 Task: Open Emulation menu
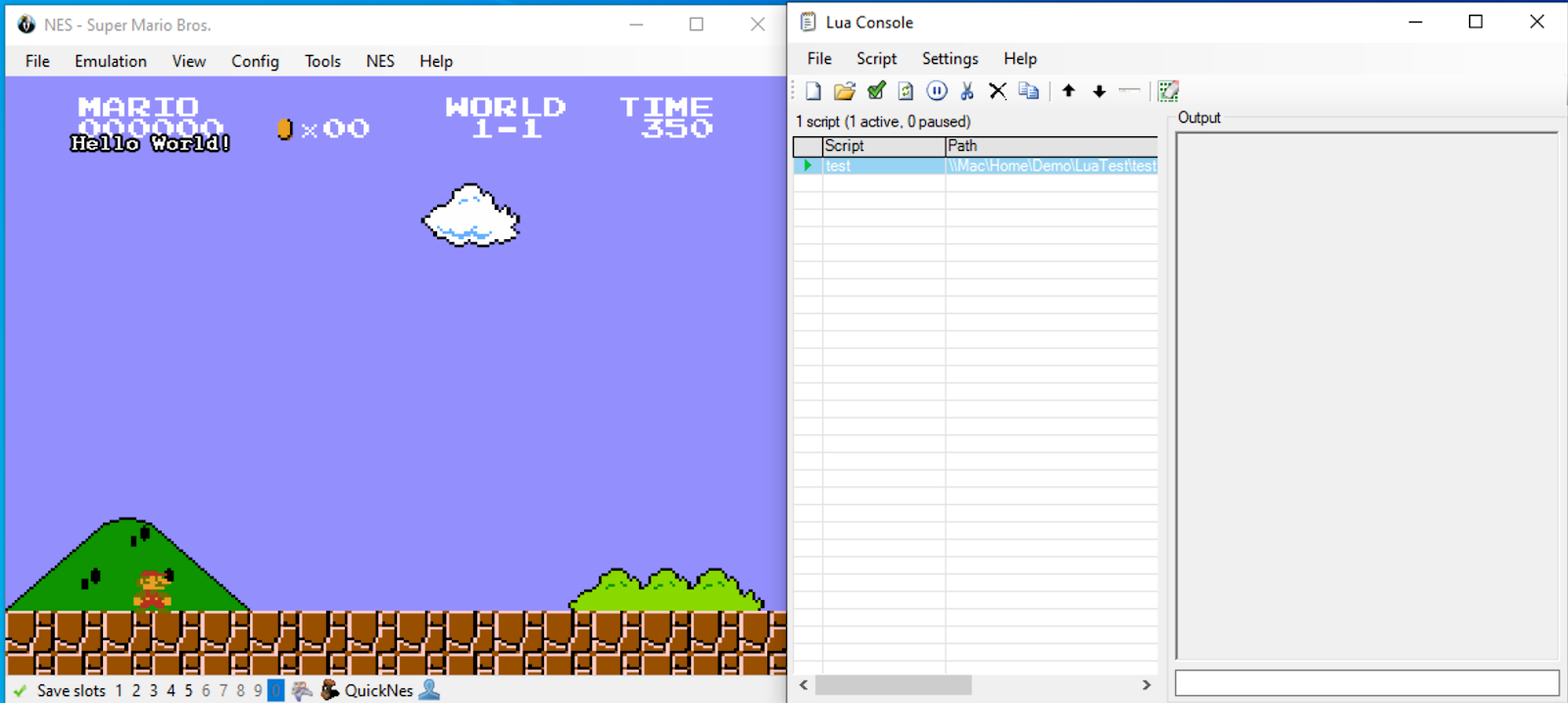click(111, 61)
